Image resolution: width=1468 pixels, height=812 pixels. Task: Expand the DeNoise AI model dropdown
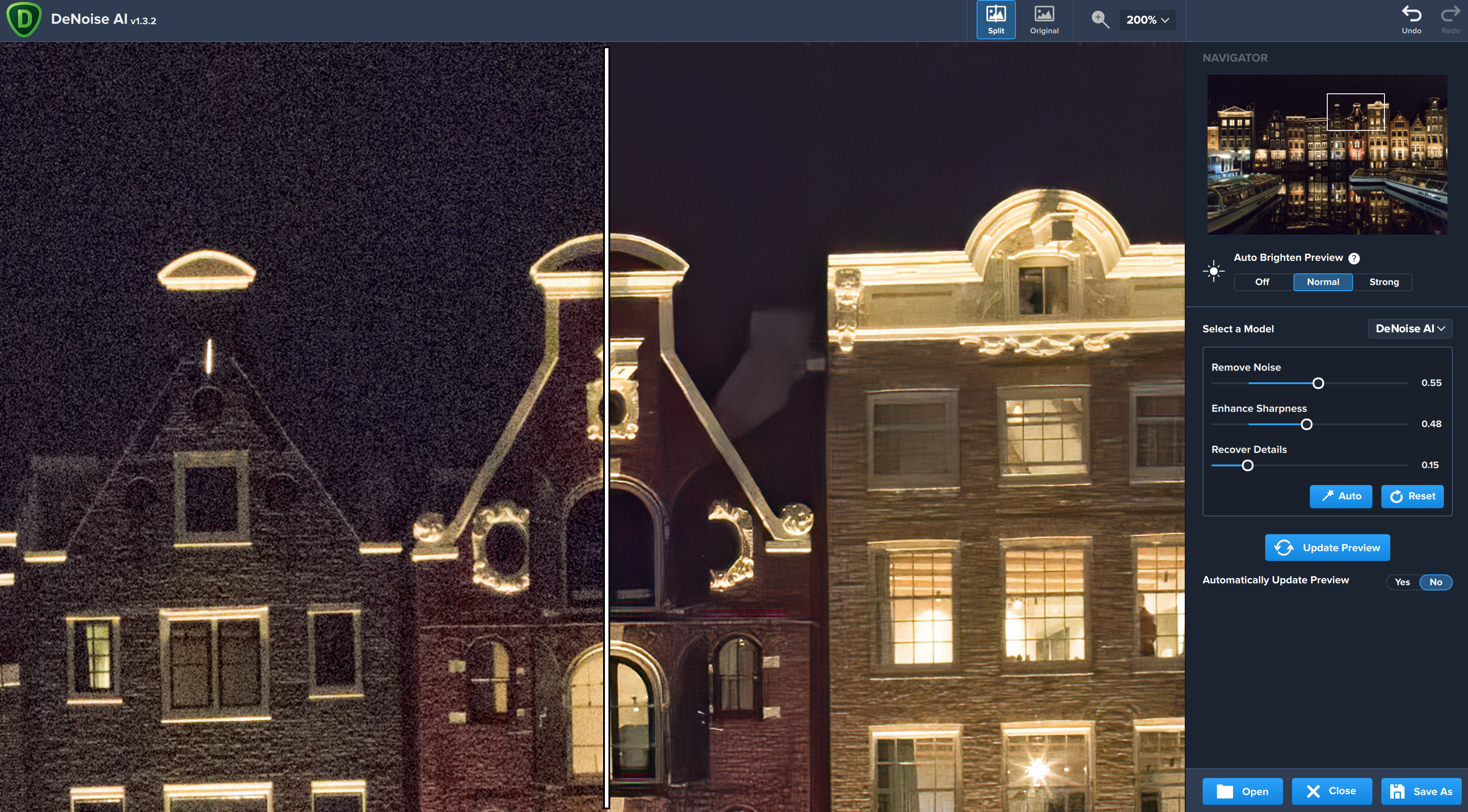[x=1410, y=328]
